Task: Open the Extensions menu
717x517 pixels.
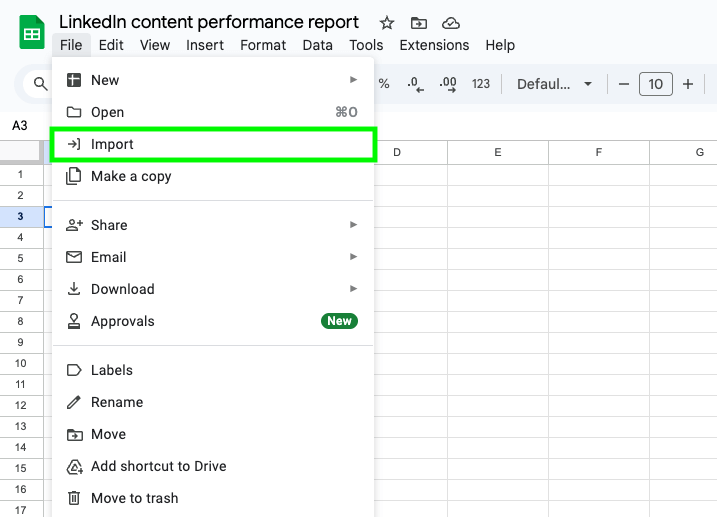Action: coord(434,45)
